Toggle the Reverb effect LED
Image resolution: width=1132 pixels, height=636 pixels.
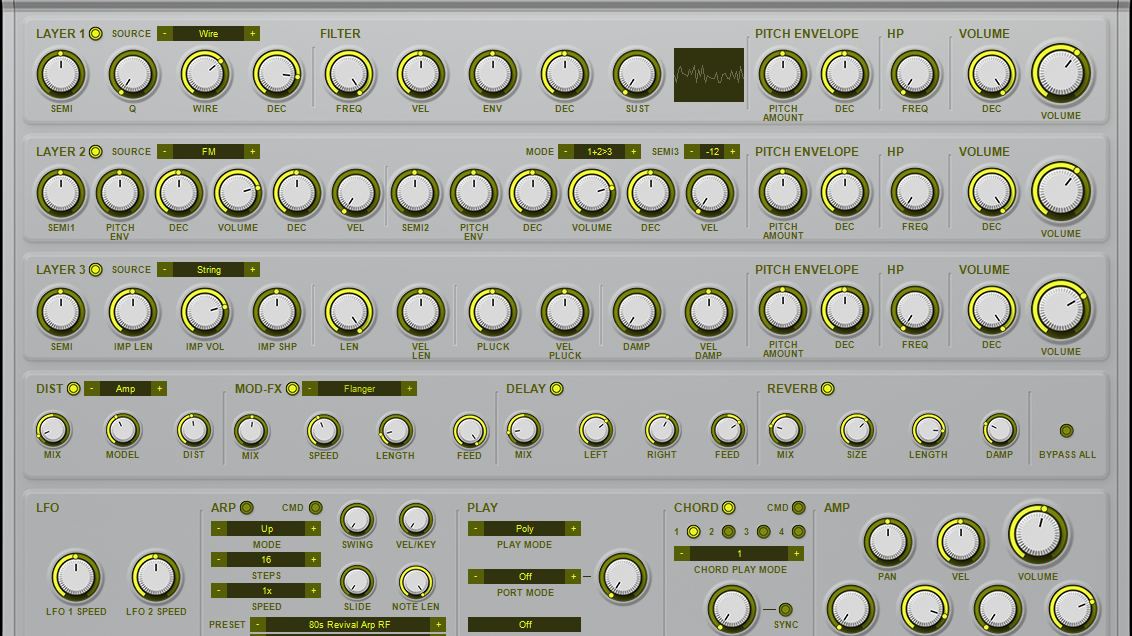[x=827, y=389]
